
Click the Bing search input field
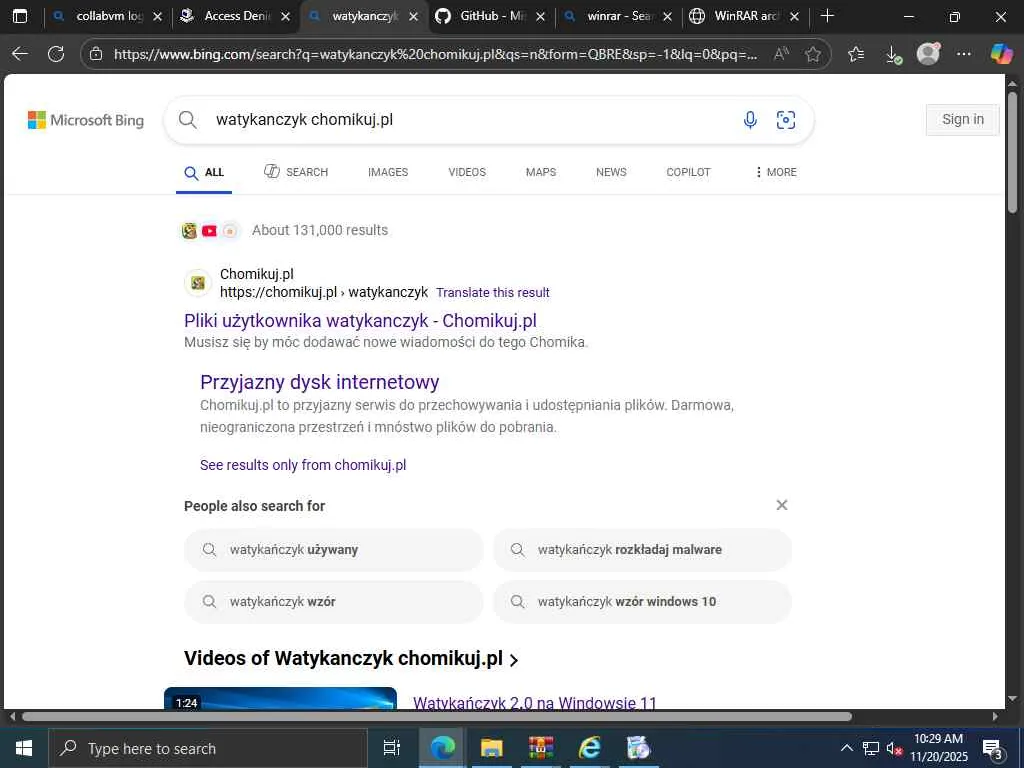click(x=470, y=120)
